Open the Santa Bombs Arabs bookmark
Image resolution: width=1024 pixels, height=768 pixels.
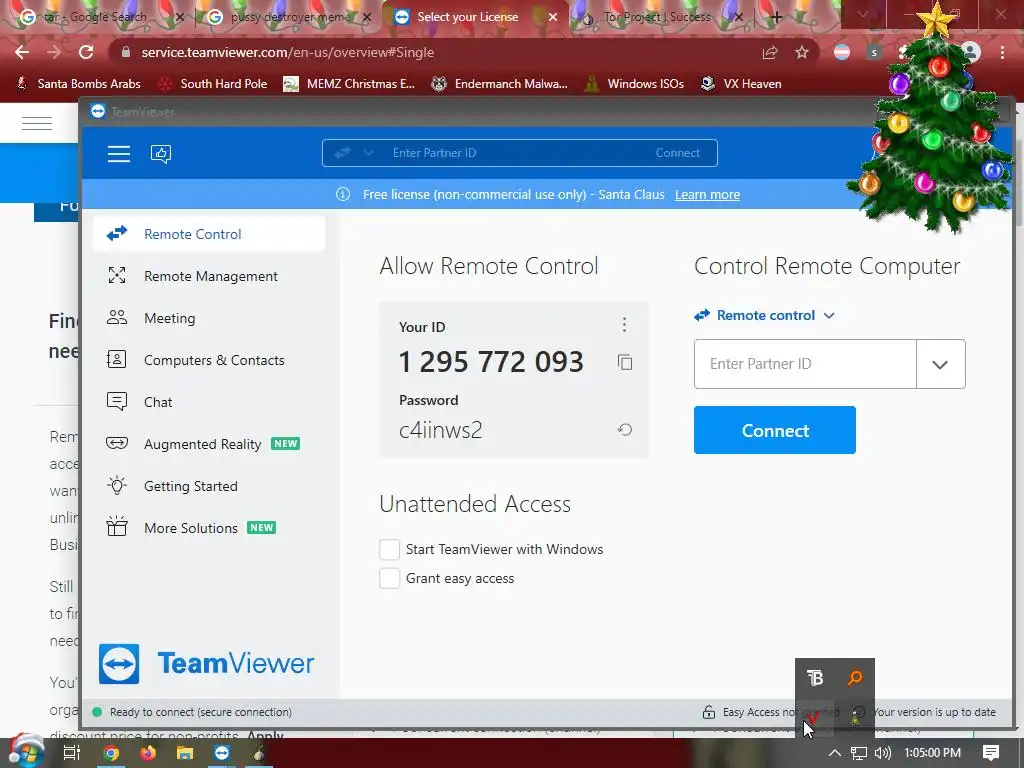[78, 84]
